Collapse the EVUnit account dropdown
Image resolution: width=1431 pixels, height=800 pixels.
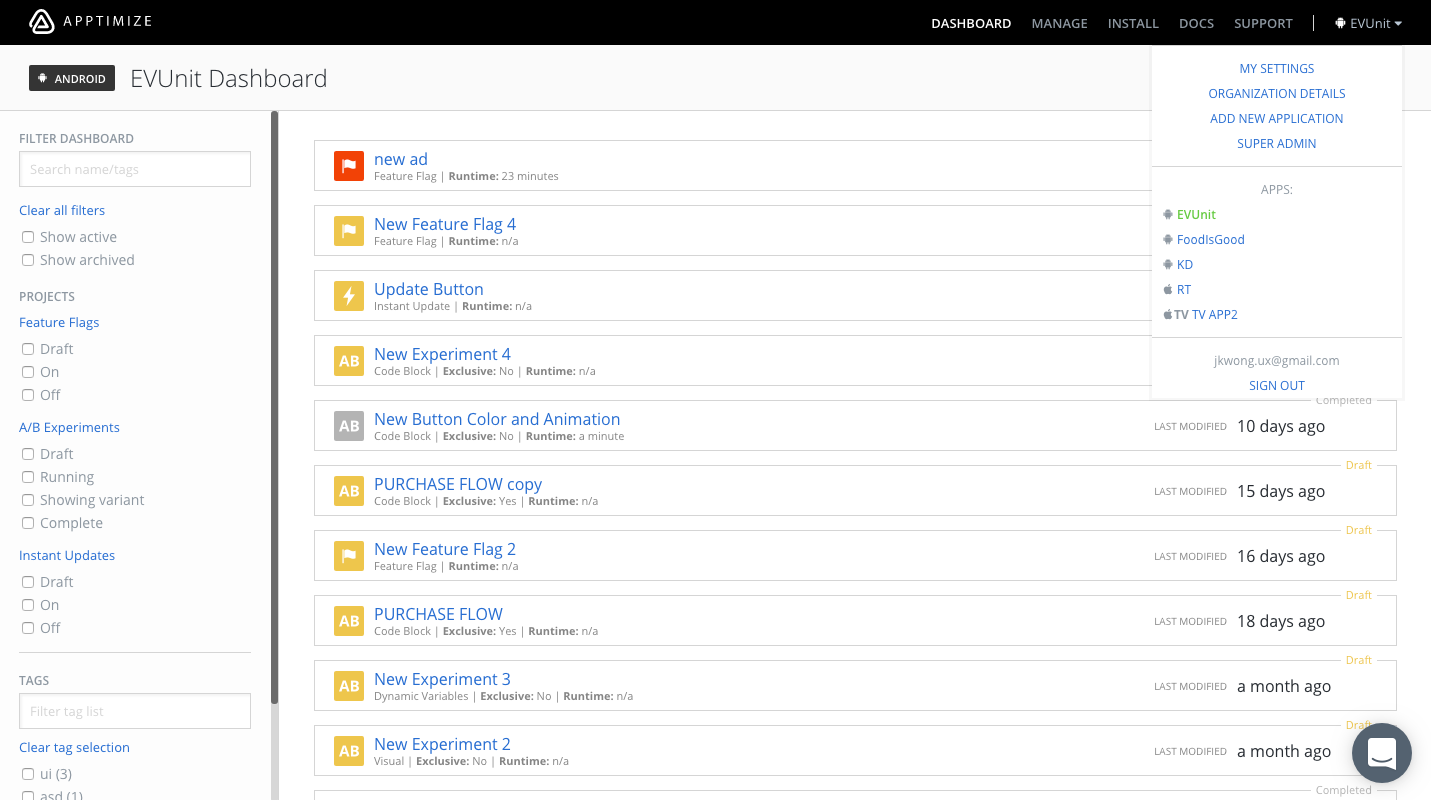[x=1368, y=23]
